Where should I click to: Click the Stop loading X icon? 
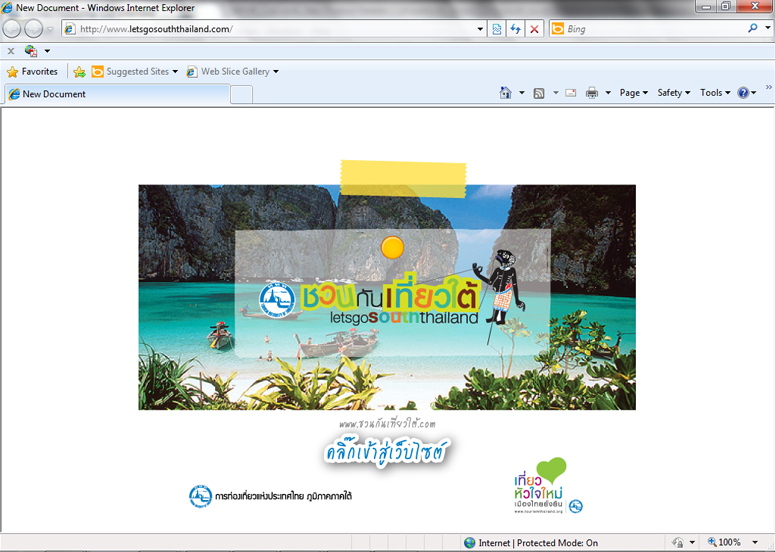pyautogui.click(x=534, y=29)
